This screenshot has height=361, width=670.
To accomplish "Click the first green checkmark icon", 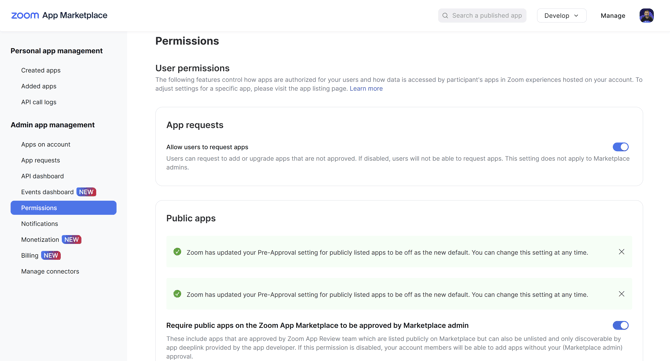I will coord(177,252).
